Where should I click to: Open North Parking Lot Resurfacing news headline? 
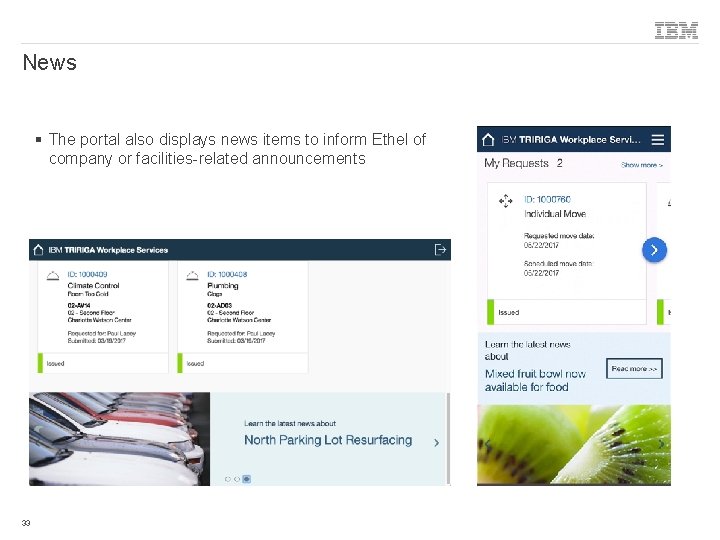(328, 440)
